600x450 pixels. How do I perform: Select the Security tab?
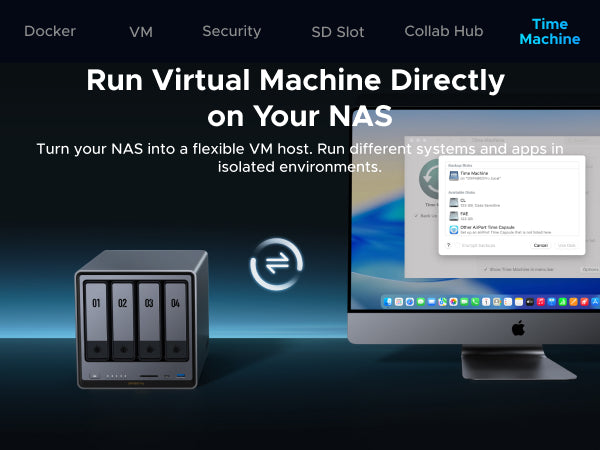pos(231,31)
